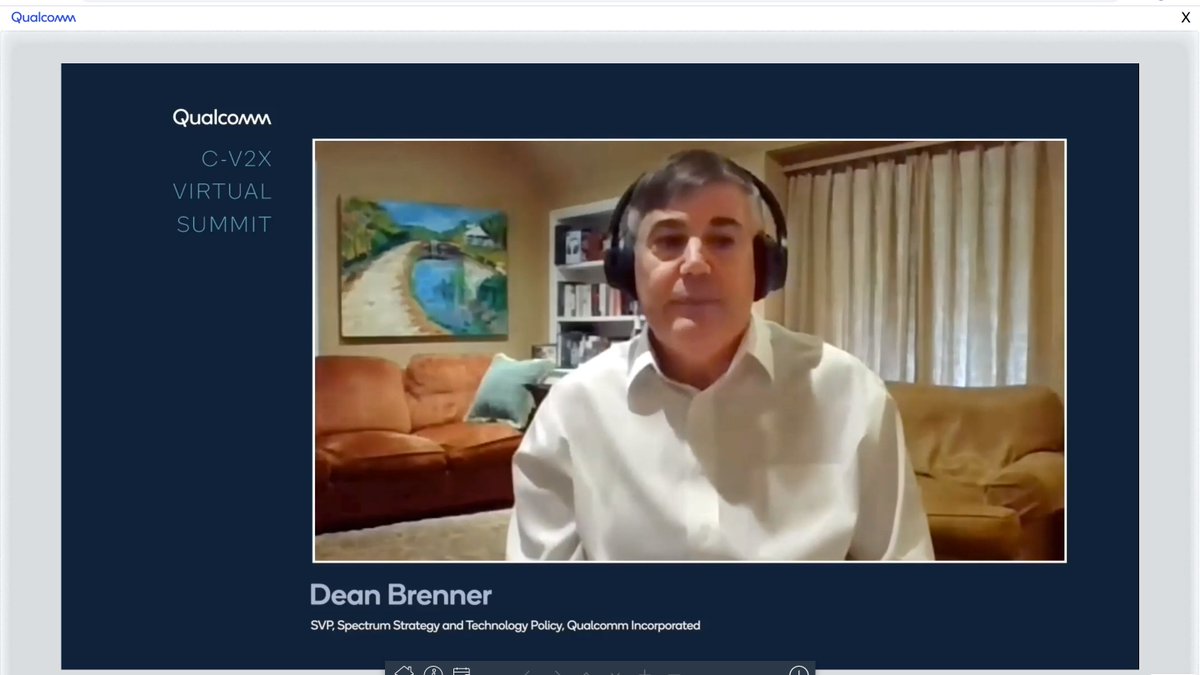Image resolution: width=1200 pixels, height=675 pixels.
Task: Click the 'SUMMIT' title text
Action: click(224, 225)
